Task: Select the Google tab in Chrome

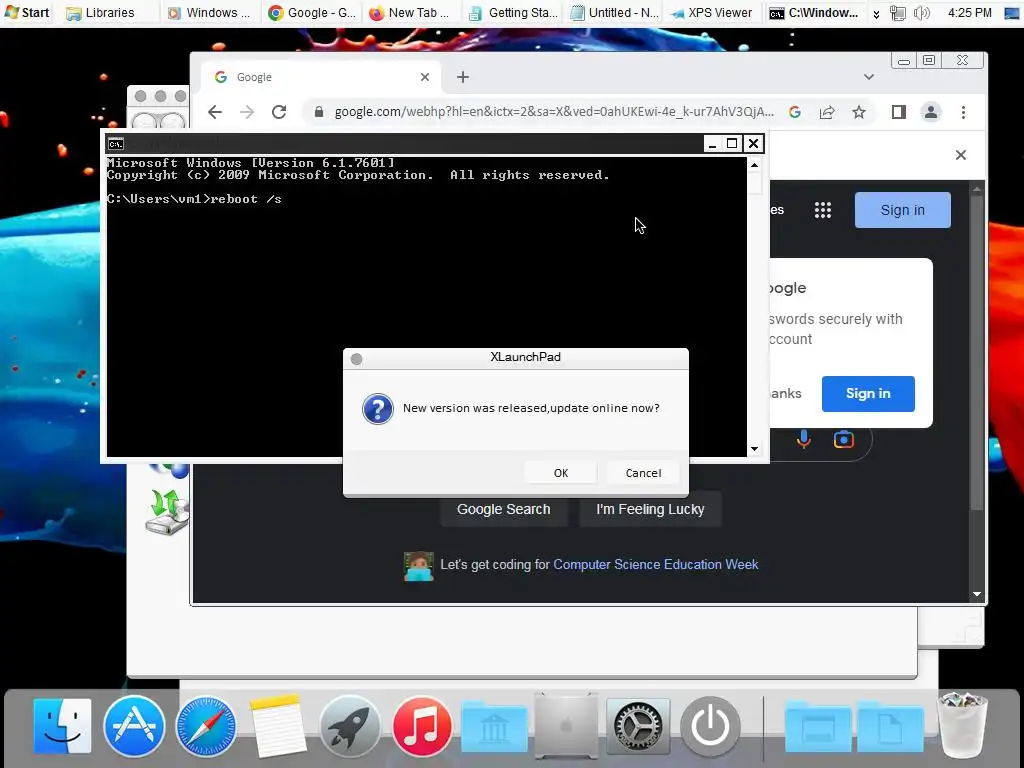Action: click(320, 77)
